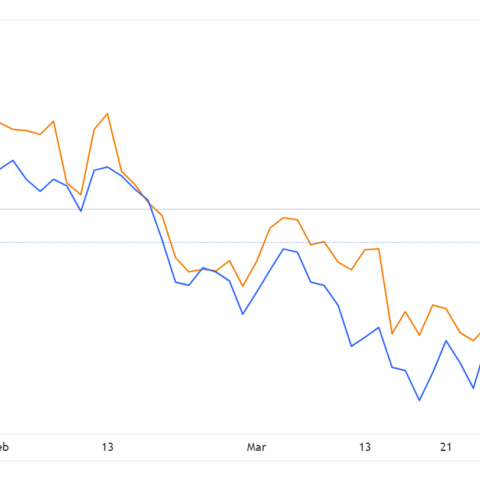This screenshot has height=487, width=480.
Task: Select orange point before the mid-March sharp drop
Action: 379,249
